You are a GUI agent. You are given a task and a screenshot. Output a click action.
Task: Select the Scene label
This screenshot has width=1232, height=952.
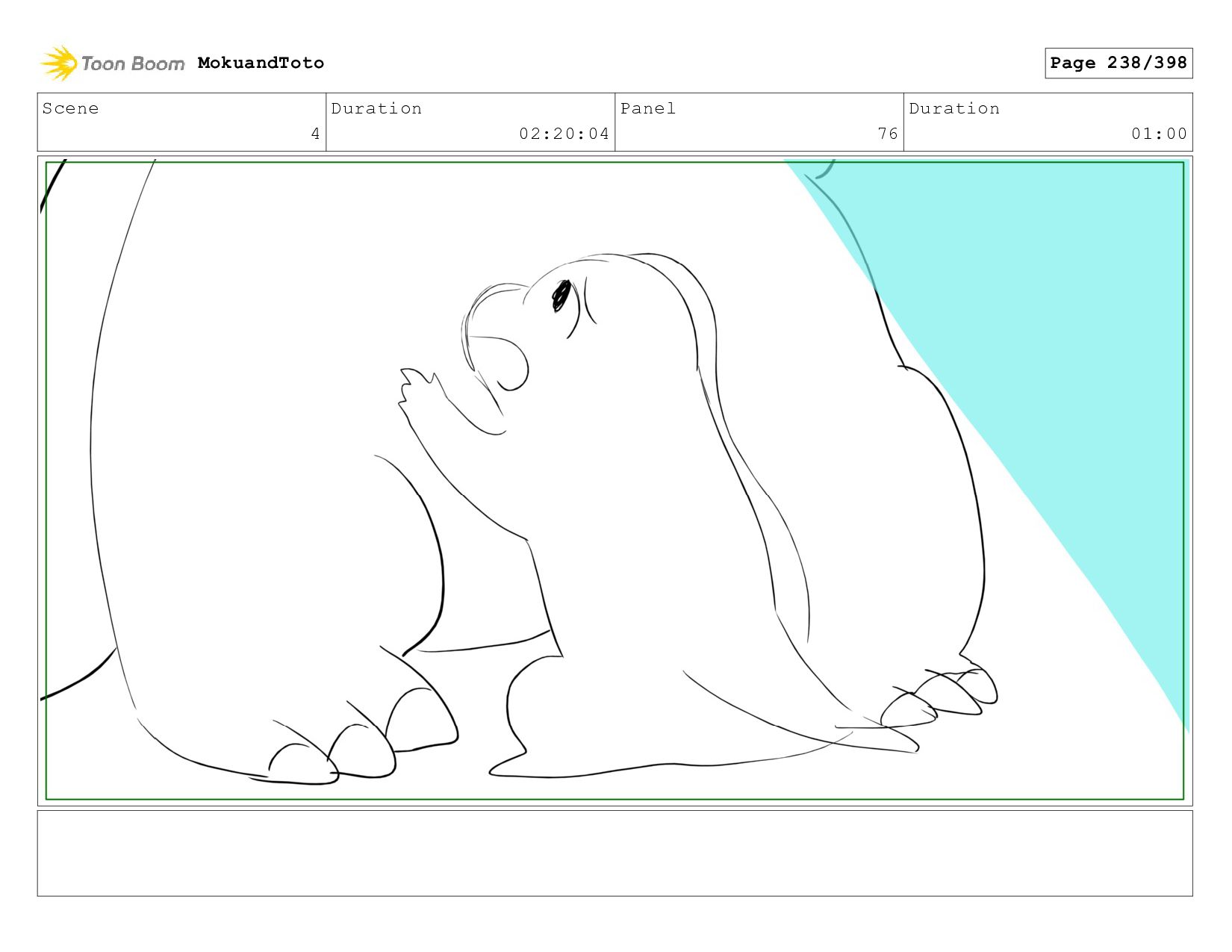click(x=70, y=108)
